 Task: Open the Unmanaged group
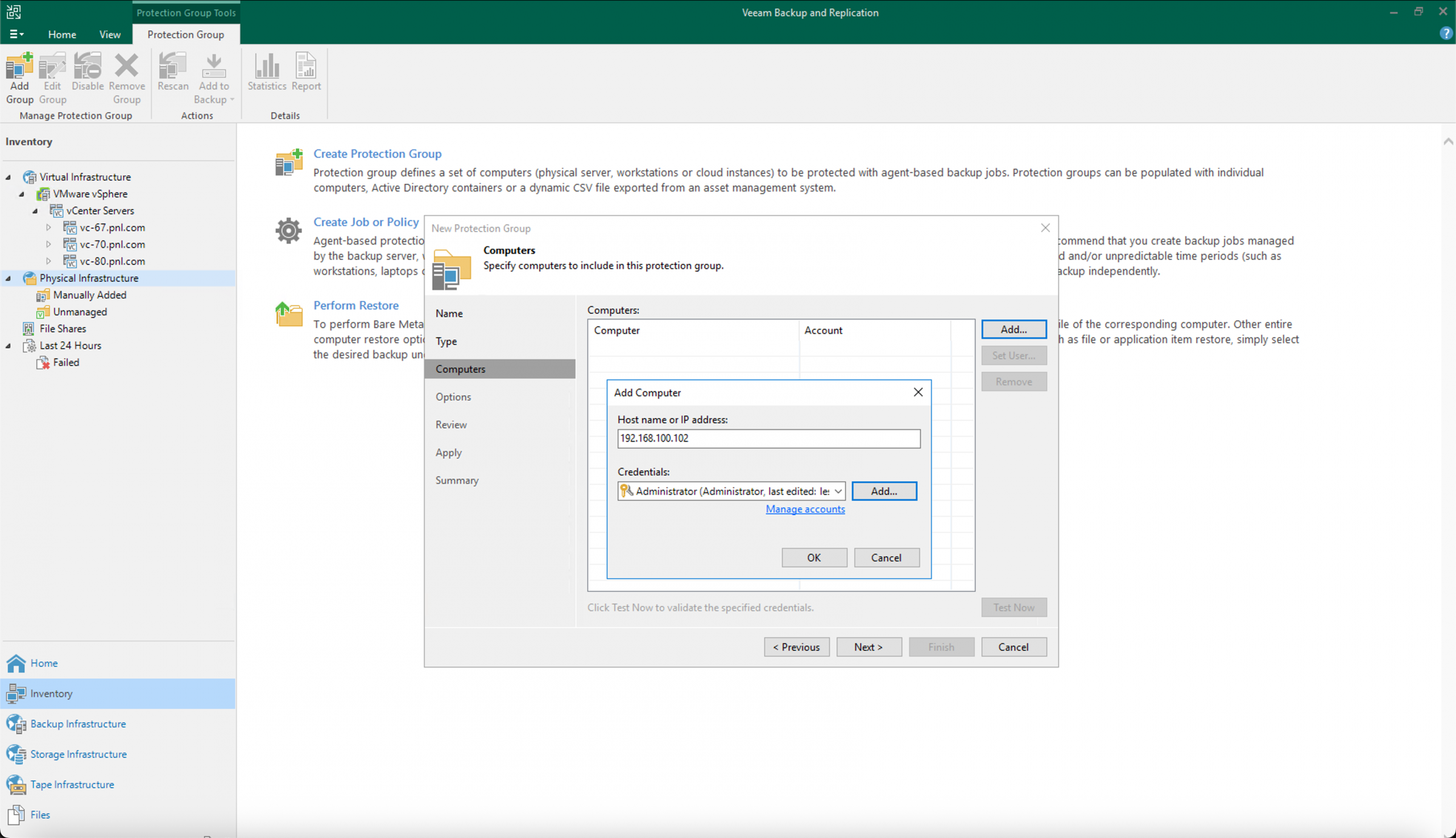click(80, 312)
